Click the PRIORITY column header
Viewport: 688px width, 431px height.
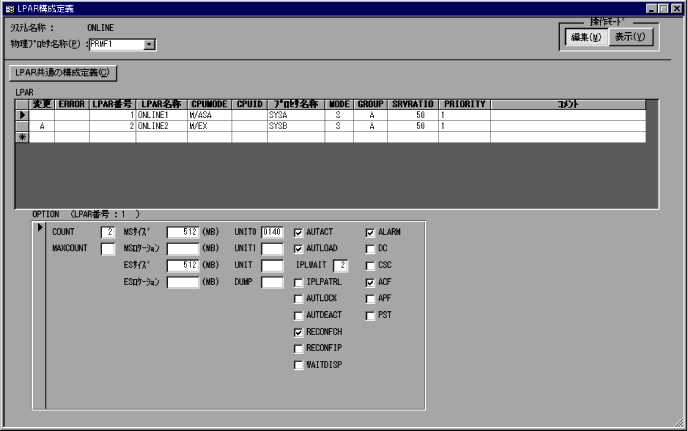pyautogui.click(x=465, y=104)
